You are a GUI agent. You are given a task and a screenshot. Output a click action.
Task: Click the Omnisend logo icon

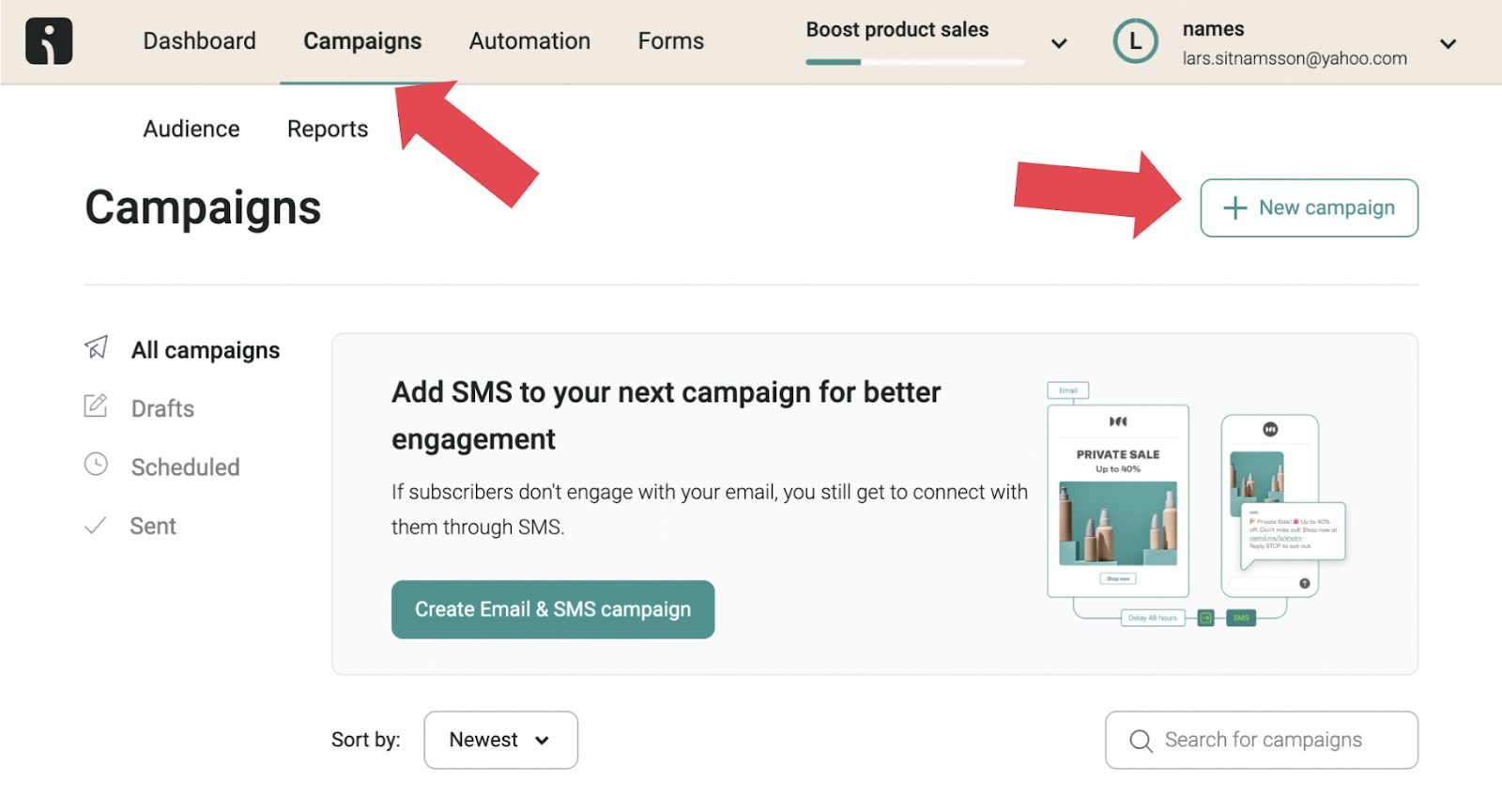(48, 40)
